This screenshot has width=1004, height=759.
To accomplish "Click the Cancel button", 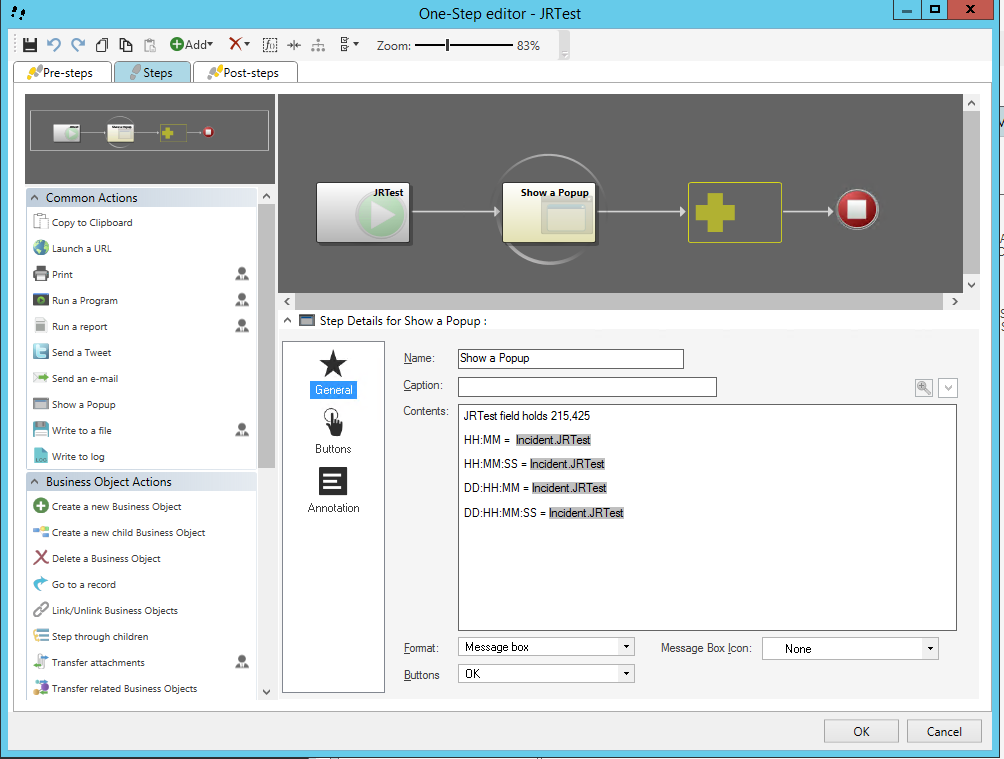I will point(944,731).
